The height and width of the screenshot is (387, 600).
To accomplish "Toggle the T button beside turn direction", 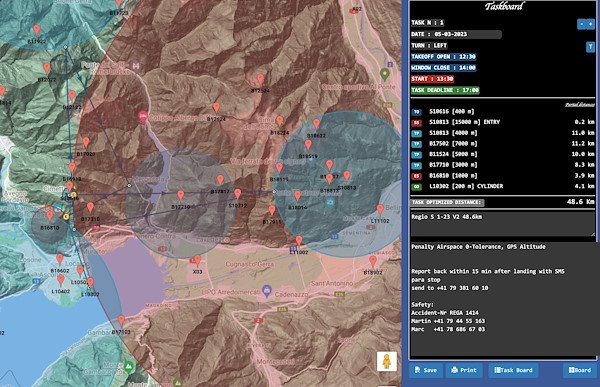I will pyautogui.click(x=590, y=47).
